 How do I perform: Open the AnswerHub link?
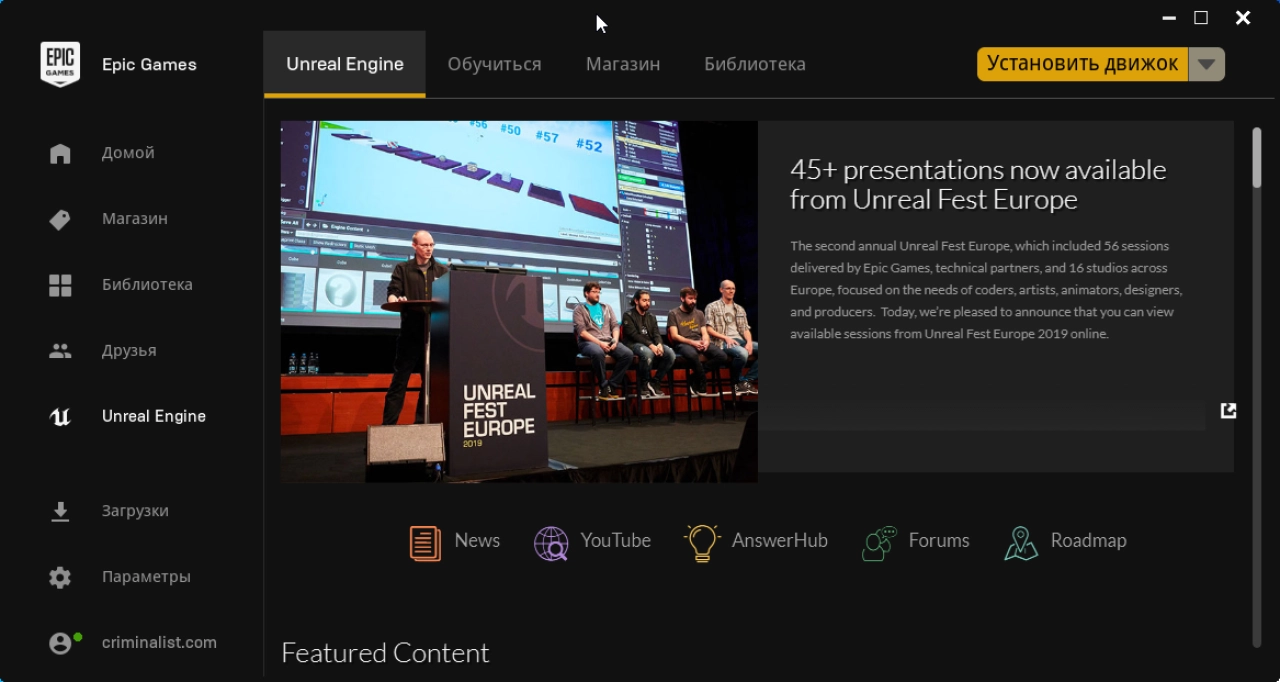[756, 542]
